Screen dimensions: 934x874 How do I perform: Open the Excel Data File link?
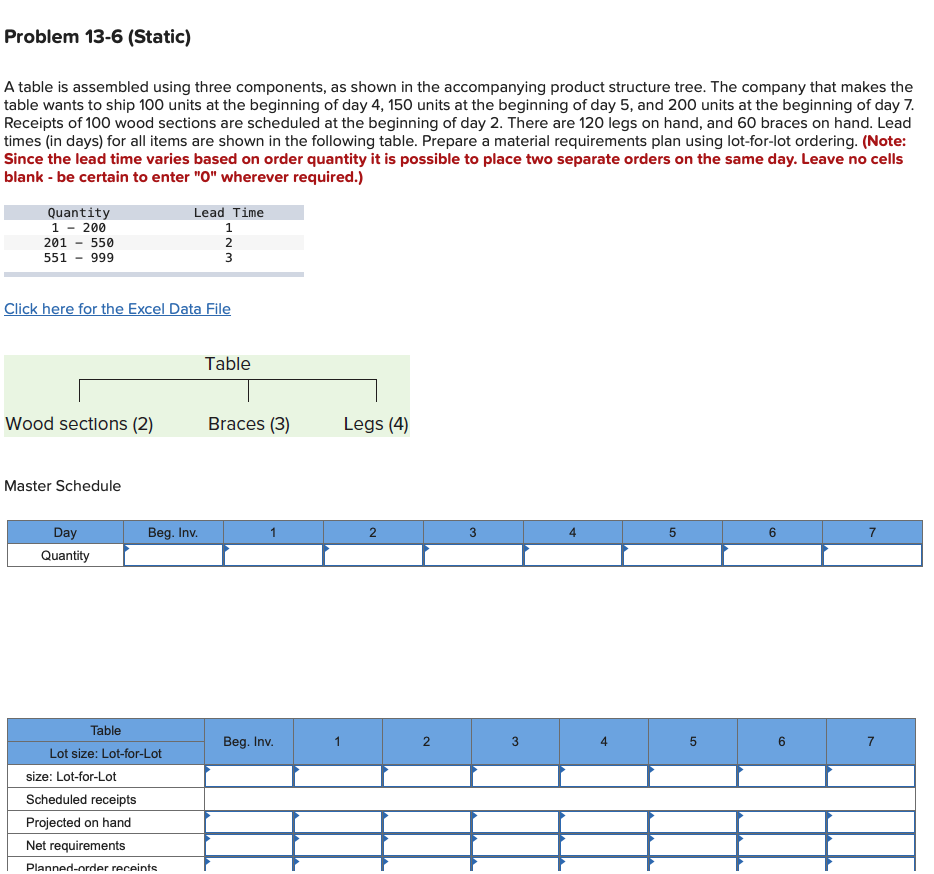[x=117, y=308]
